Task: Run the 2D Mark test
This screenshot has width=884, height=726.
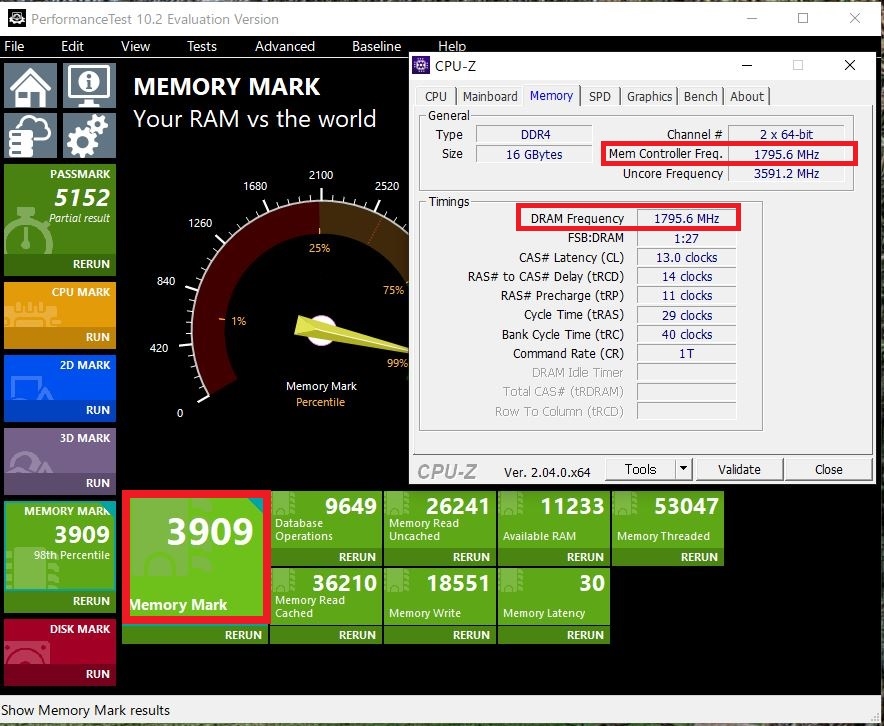Action: click(60, 410)
